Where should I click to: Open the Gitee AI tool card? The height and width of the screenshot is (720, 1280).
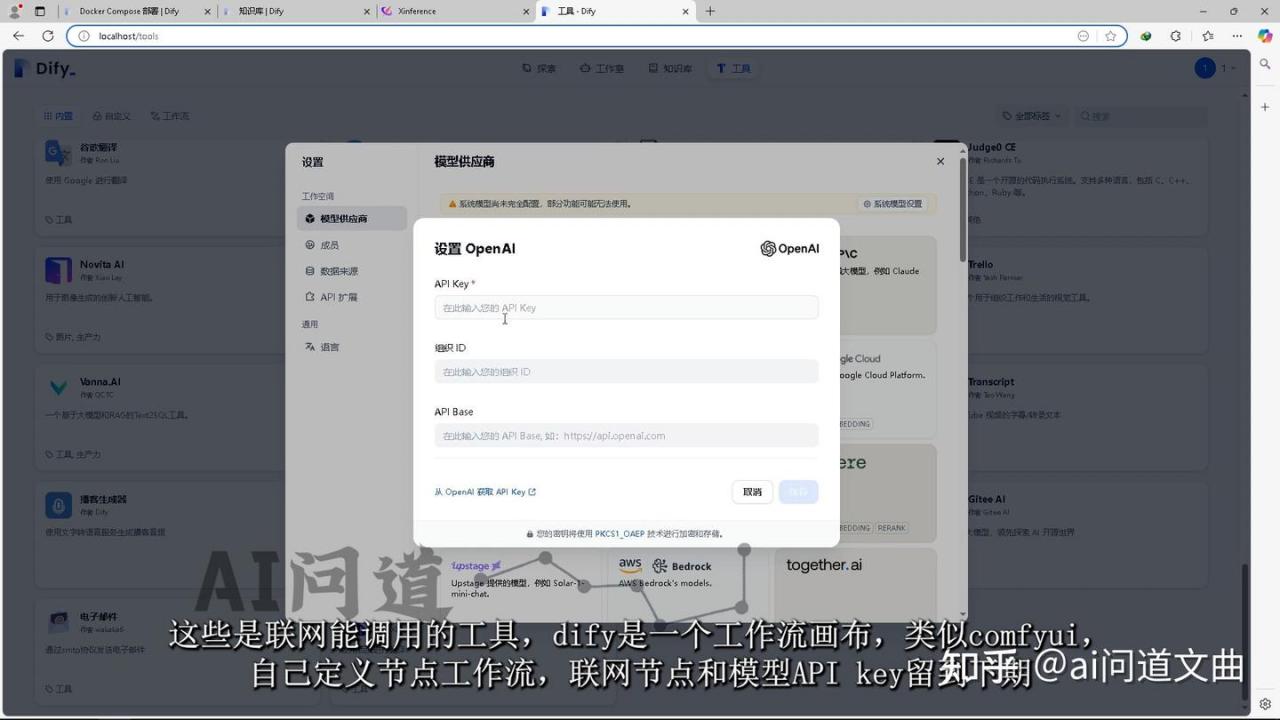[x=1086, y=535]
